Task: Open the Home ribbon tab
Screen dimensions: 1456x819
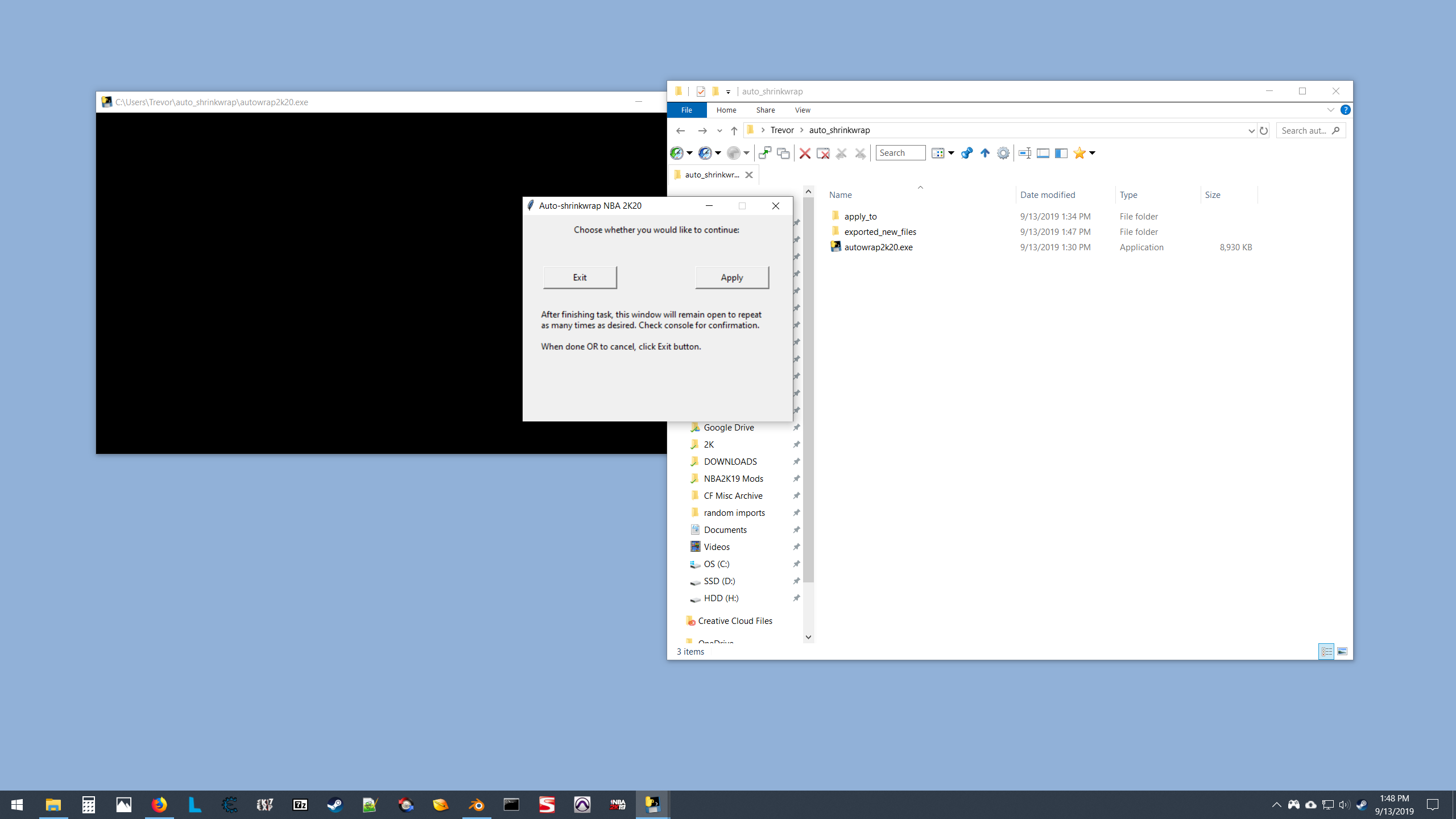Action: click(726, 110)
